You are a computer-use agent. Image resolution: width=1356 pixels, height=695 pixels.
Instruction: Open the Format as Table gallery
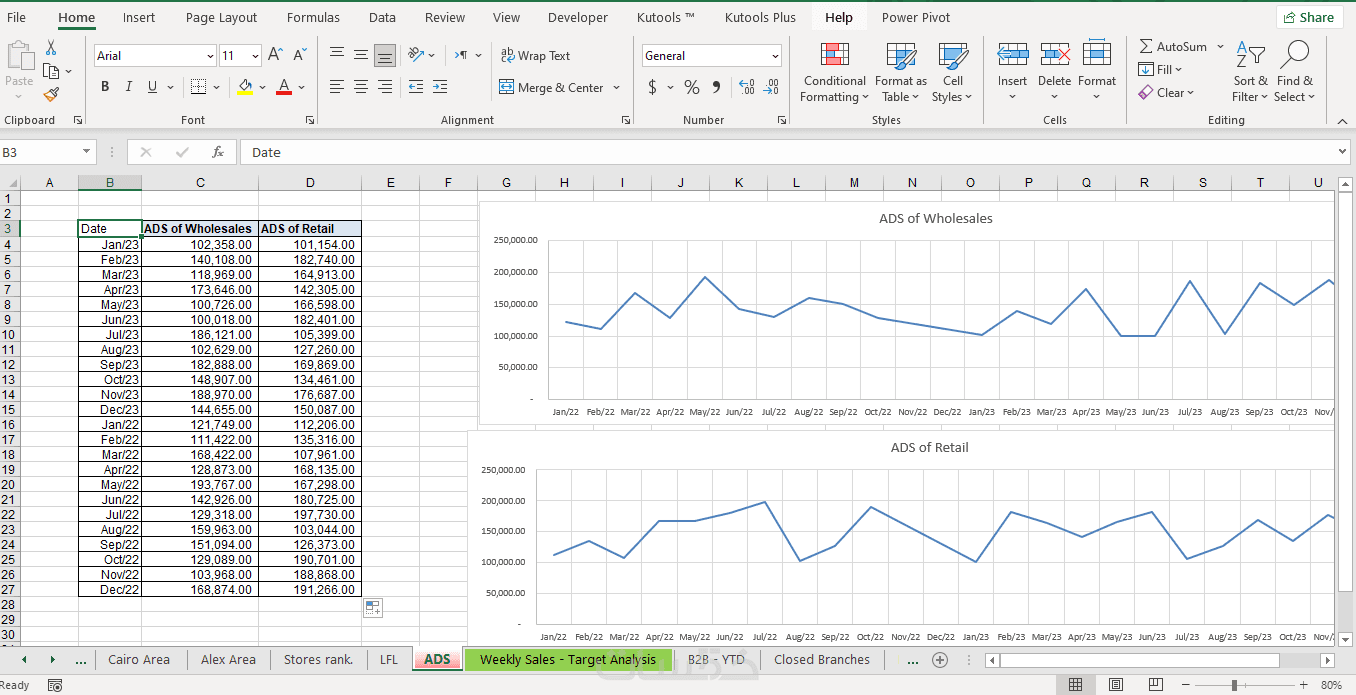click(900, 72)
